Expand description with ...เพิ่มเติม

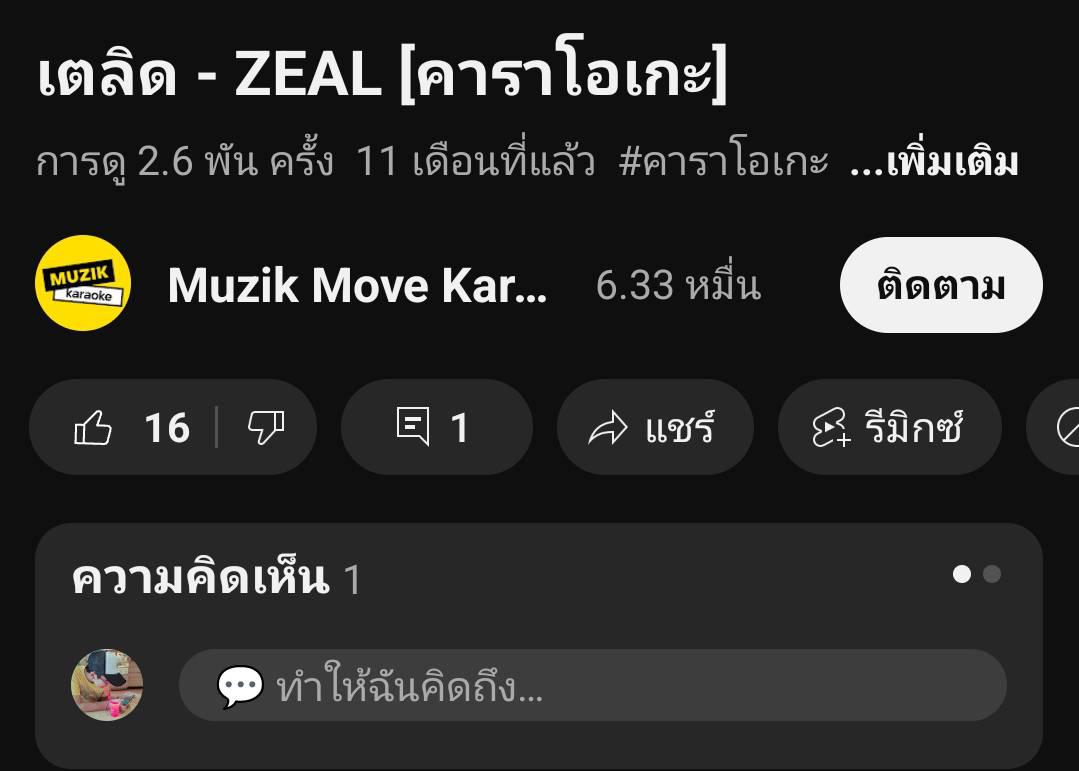[934, 162]
